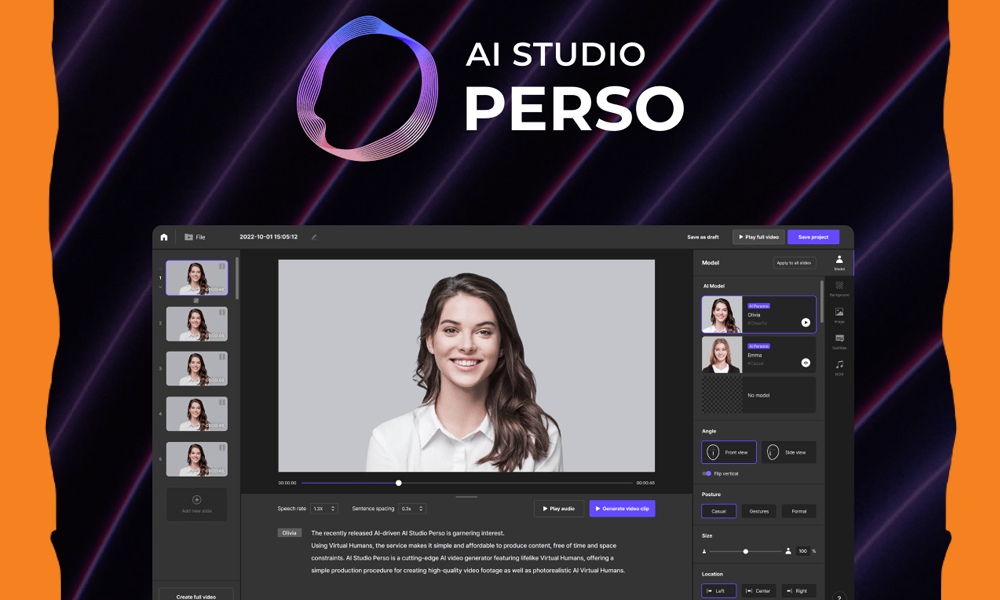Set location to Right

(x=799, y=591)
